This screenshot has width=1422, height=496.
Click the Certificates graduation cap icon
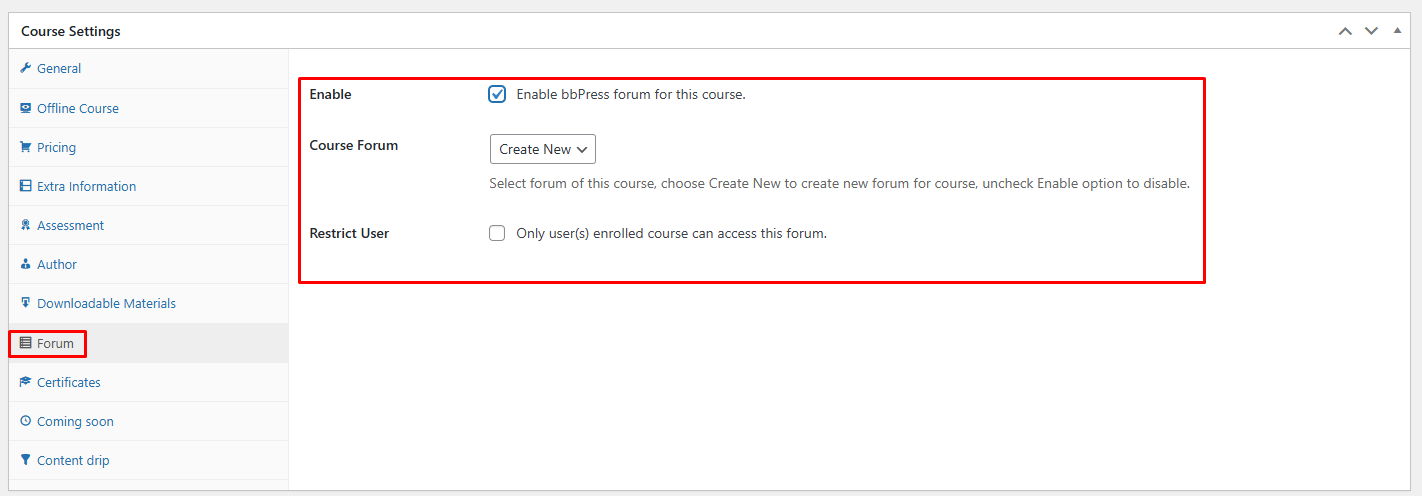(26, 382)
